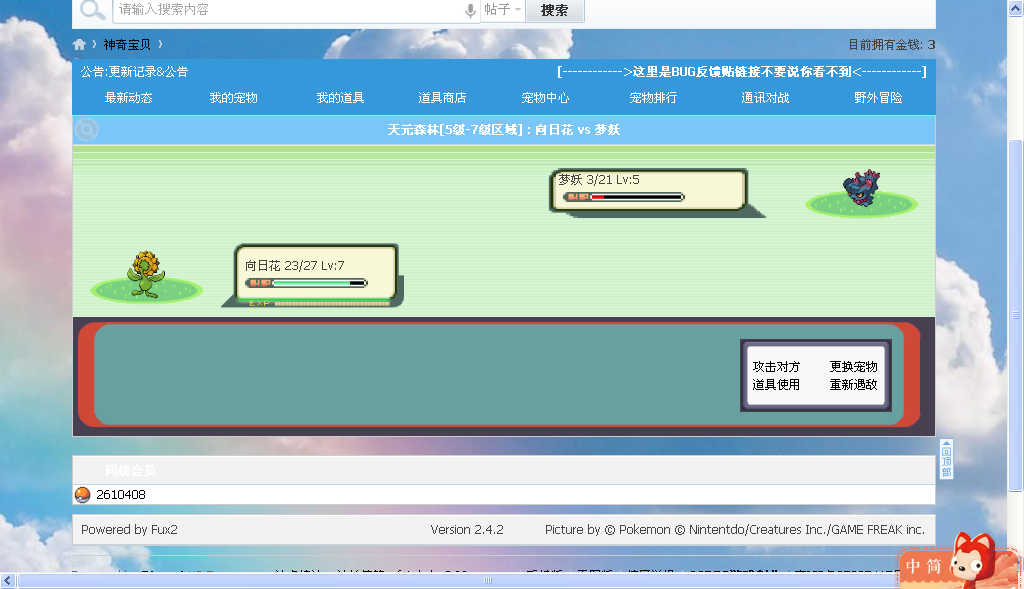Choose 攻击对方 battle action
The width and height of the screenshot is (1024, 589).
[776, 367]
